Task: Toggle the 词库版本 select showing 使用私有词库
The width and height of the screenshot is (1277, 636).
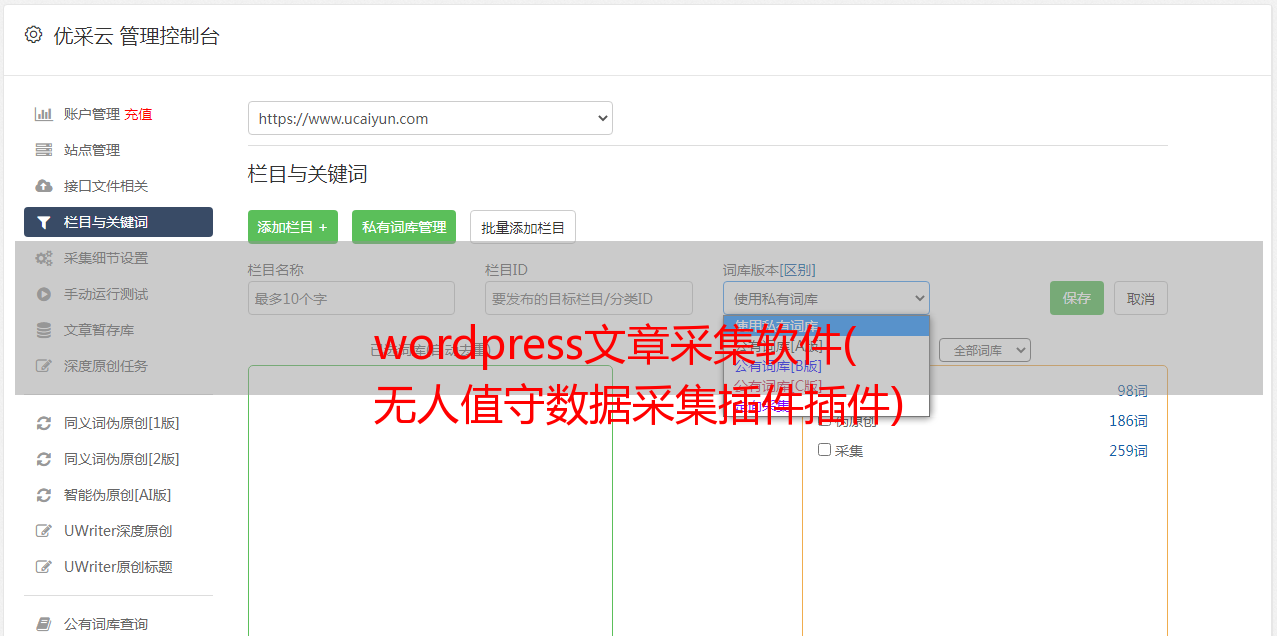Action: tap(826, 298)
